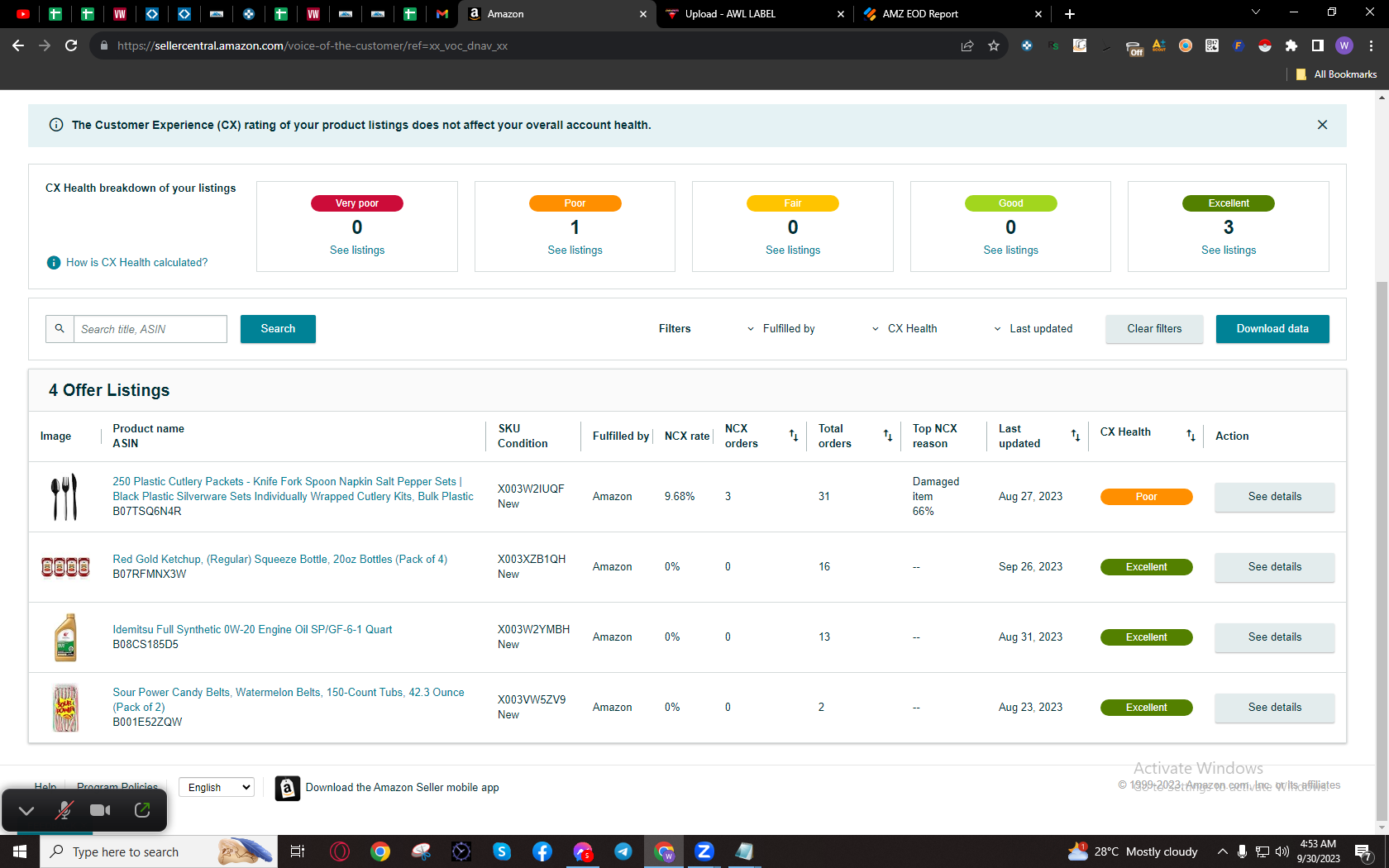See listings under Poor

pos(575,250)
